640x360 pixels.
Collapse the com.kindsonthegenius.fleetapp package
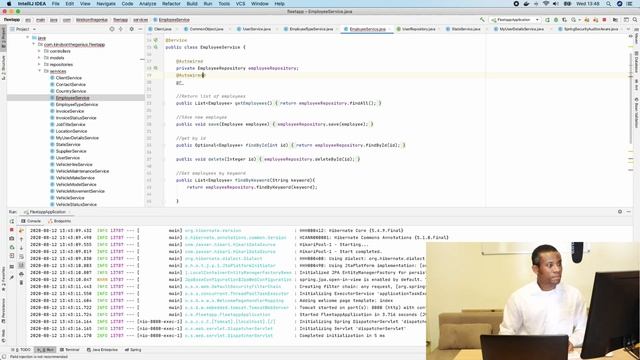pos(33,44)
